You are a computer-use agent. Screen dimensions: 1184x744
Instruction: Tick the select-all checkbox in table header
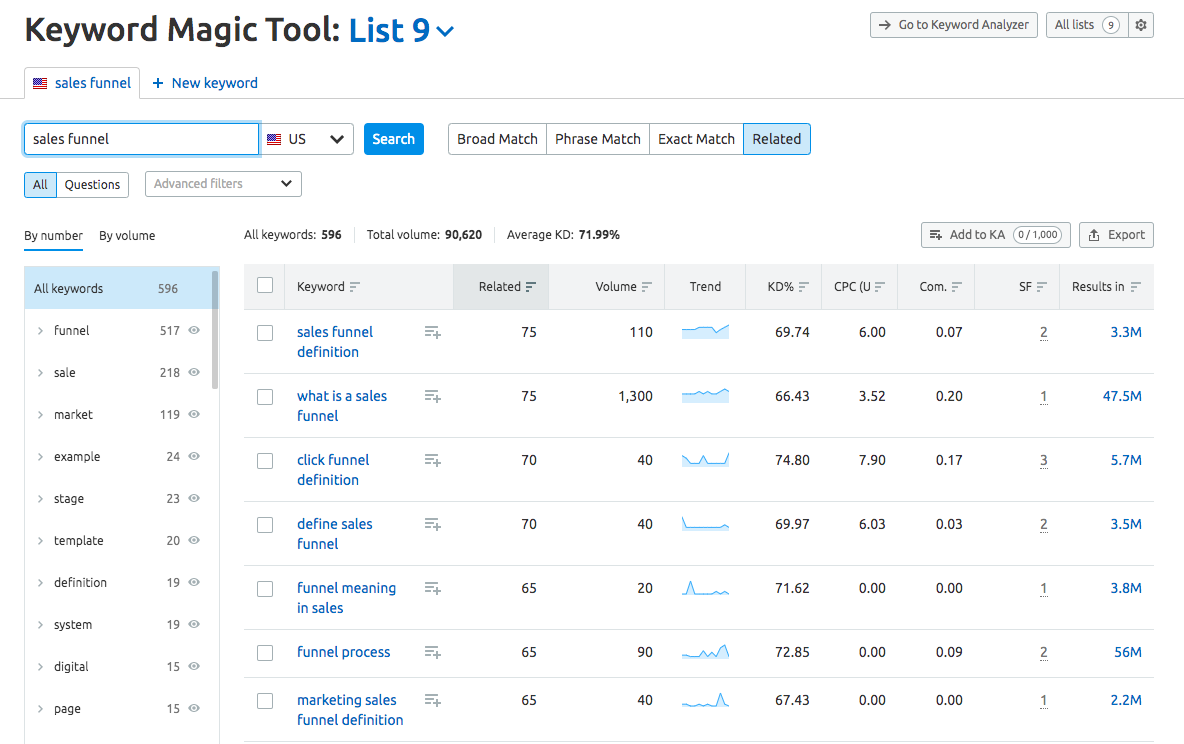coord(265,286)
